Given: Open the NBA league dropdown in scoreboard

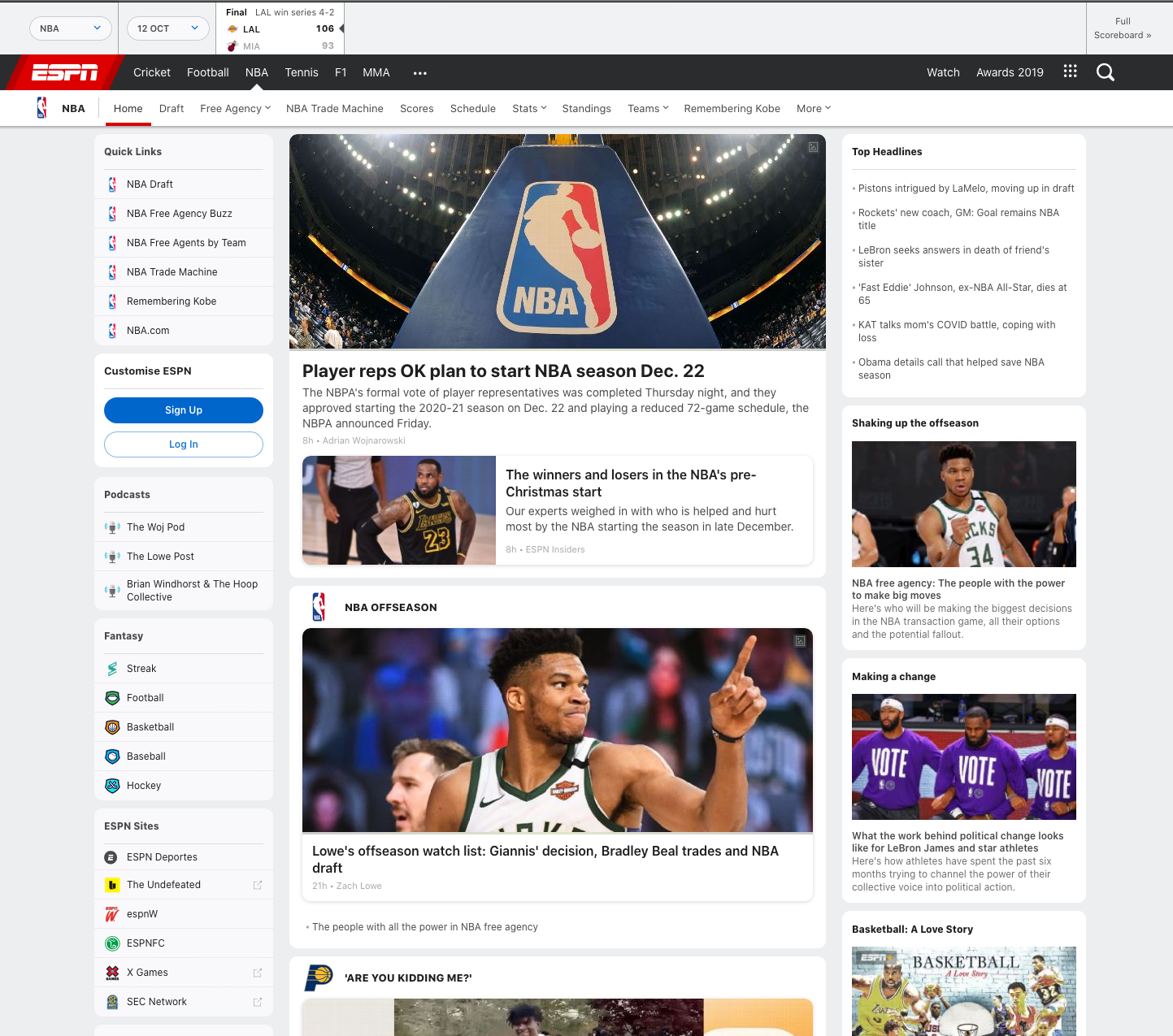Looking at the screenshot, I should point(71,28).
